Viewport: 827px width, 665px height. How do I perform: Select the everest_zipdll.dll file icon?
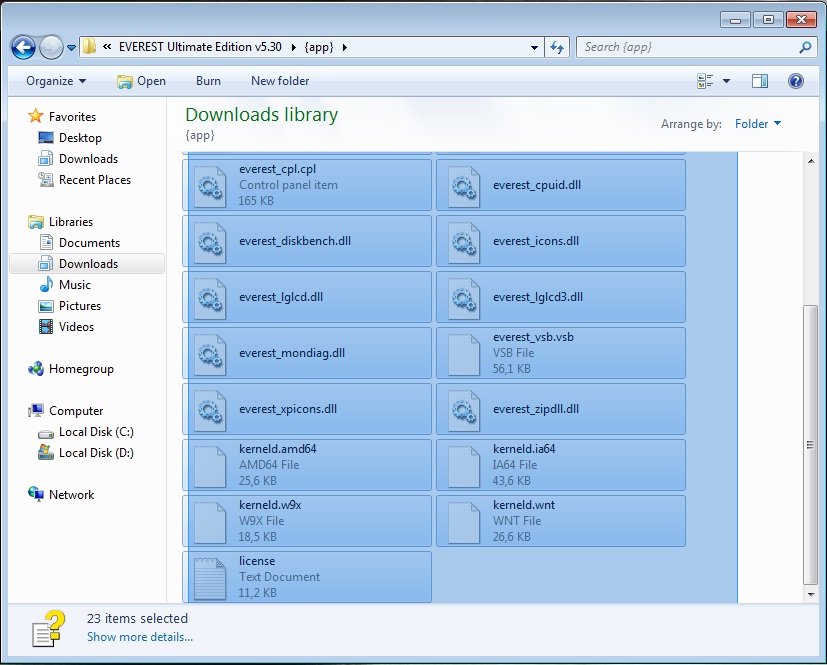pos(464,409)
